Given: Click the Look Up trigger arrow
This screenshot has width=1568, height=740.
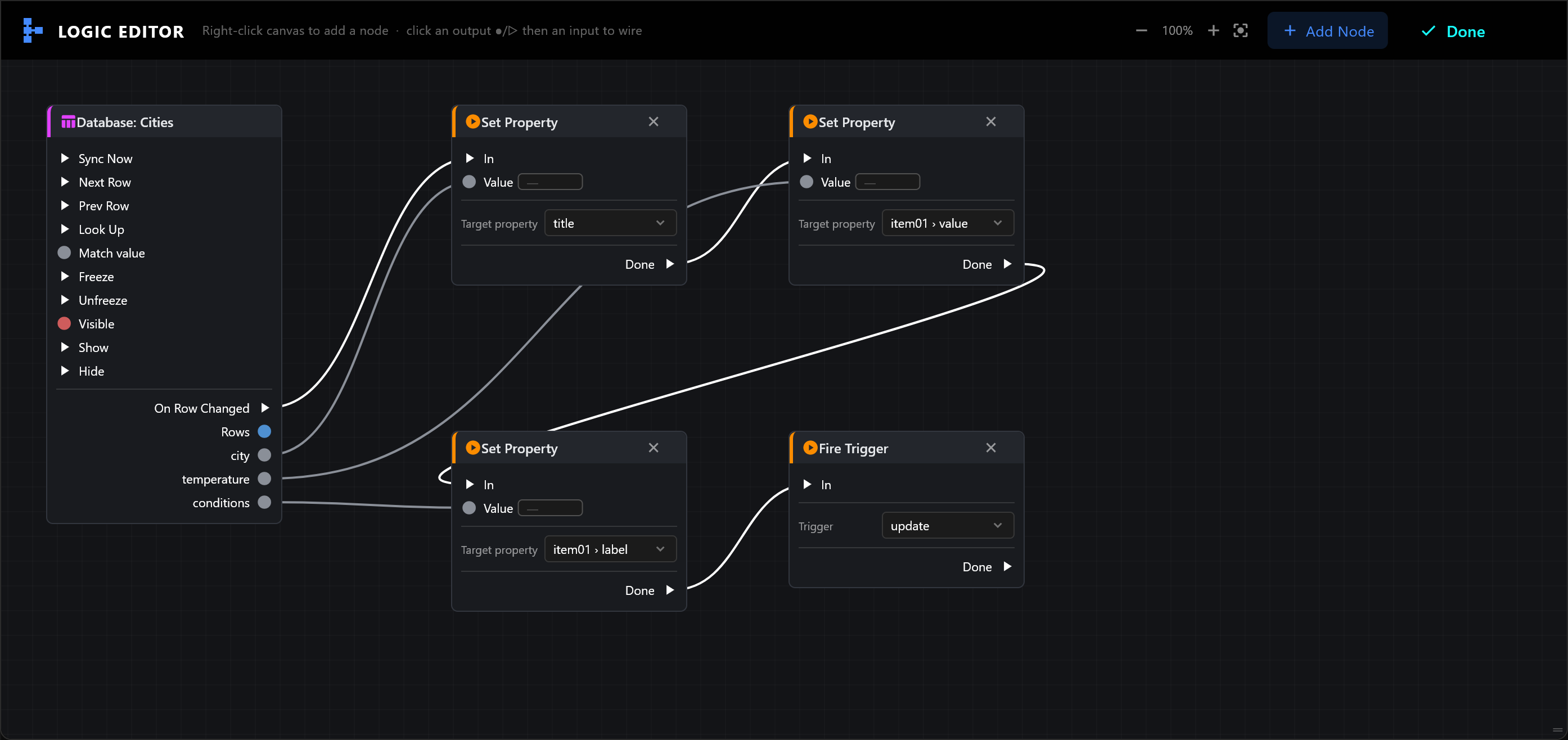Looking at the screenshot, I should [x=65, y=229].
